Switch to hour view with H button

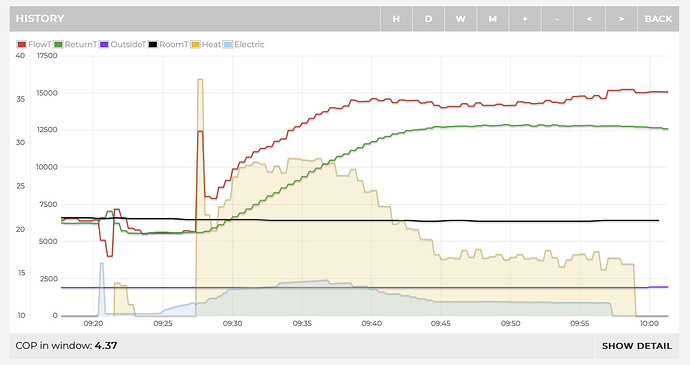[x=396, y=18]
